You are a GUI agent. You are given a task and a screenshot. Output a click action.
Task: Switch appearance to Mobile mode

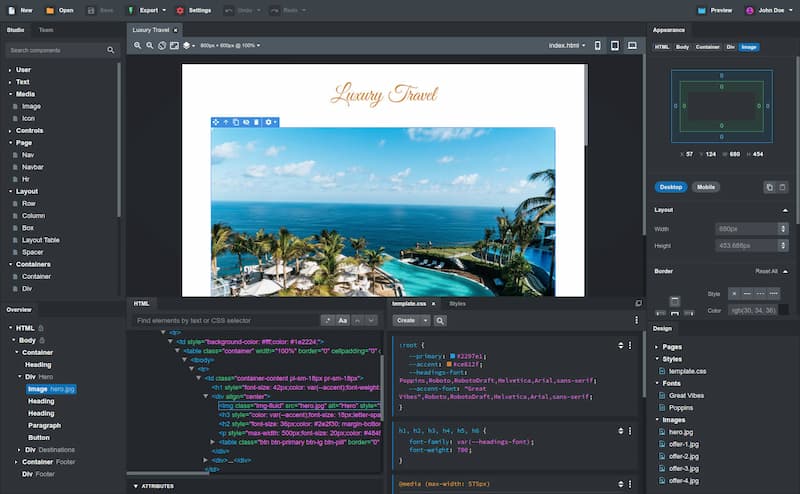706,187
